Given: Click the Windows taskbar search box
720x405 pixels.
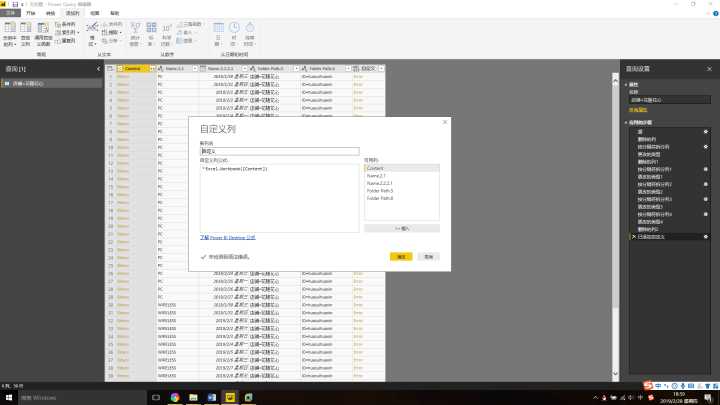Looking at the screenshot, I should tap(82, 397).
